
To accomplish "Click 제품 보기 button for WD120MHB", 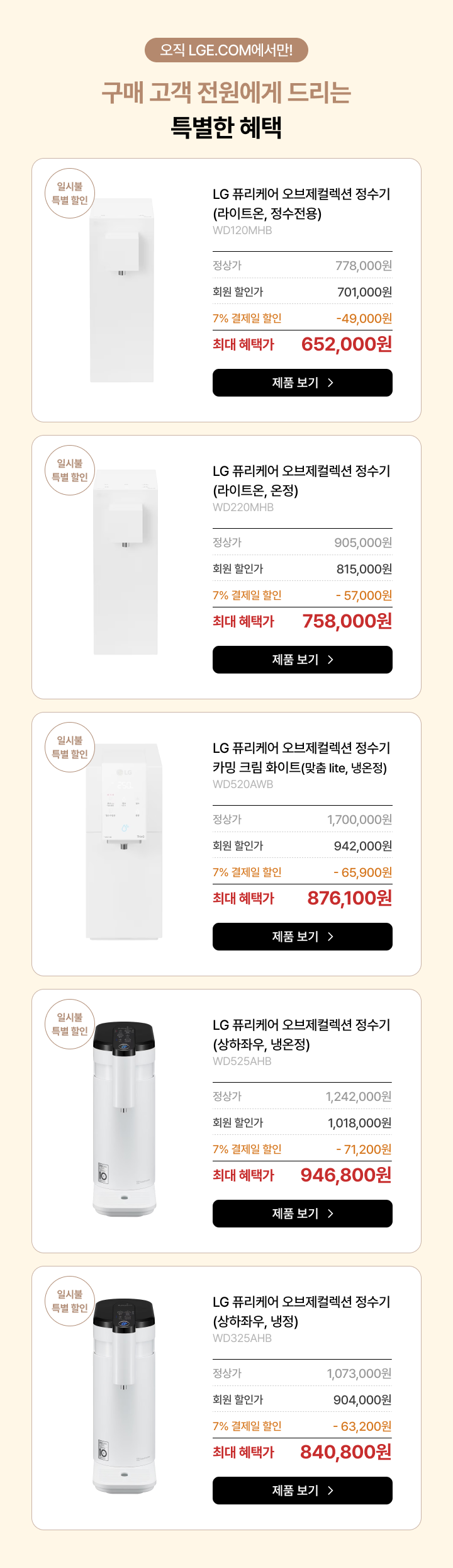I will [303, 383].
